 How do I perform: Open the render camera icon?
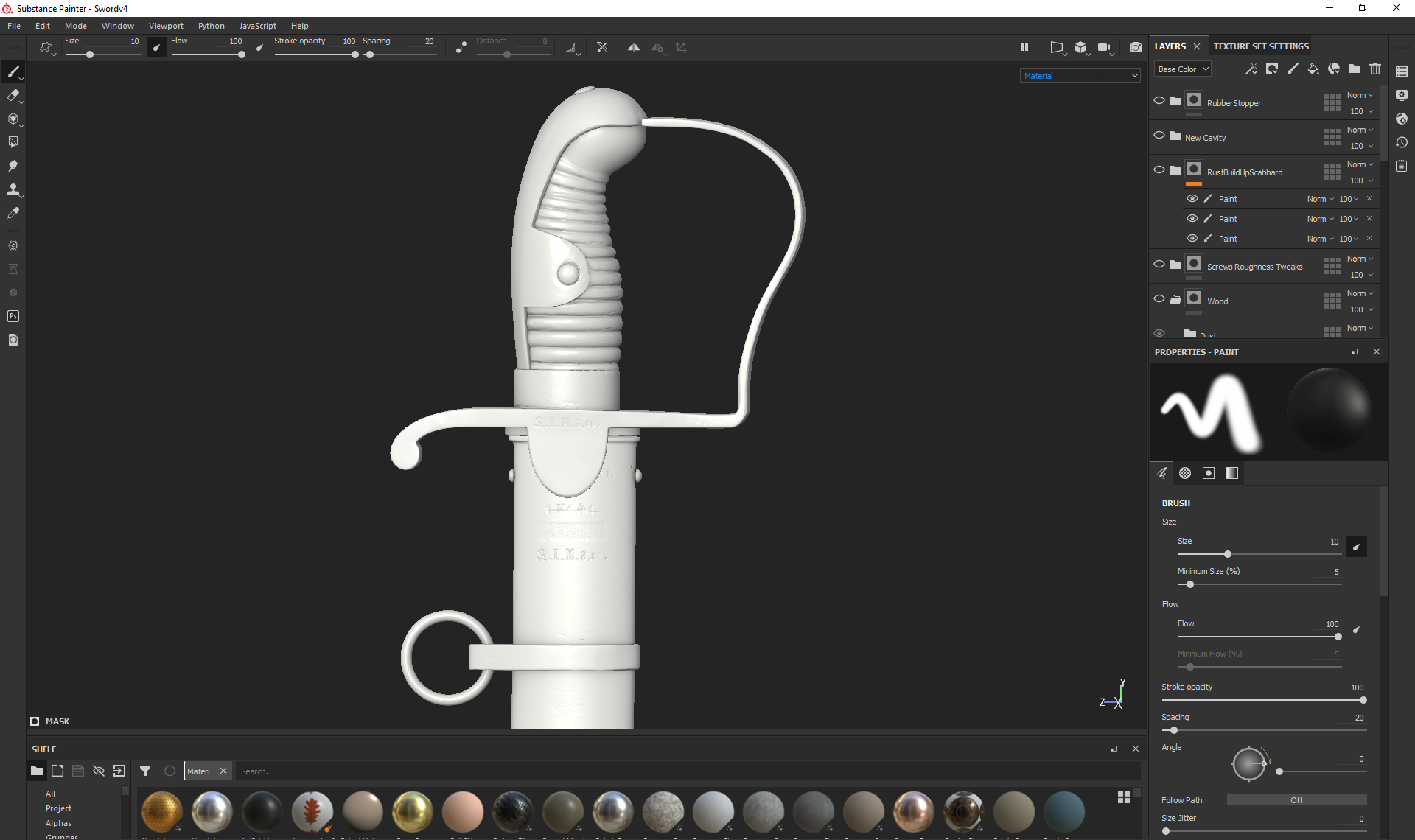pos(1136,47)
